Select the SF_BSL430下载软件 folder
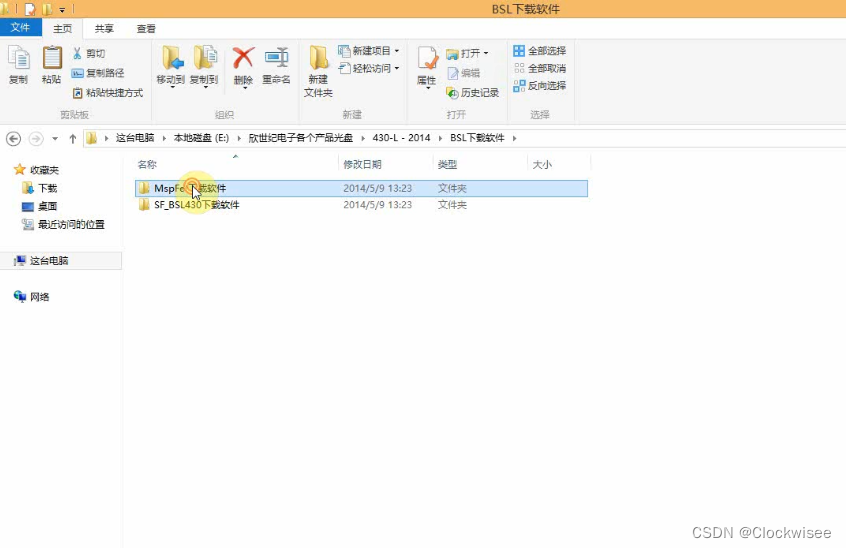846x548 pixels. click(x=361, y=205)
